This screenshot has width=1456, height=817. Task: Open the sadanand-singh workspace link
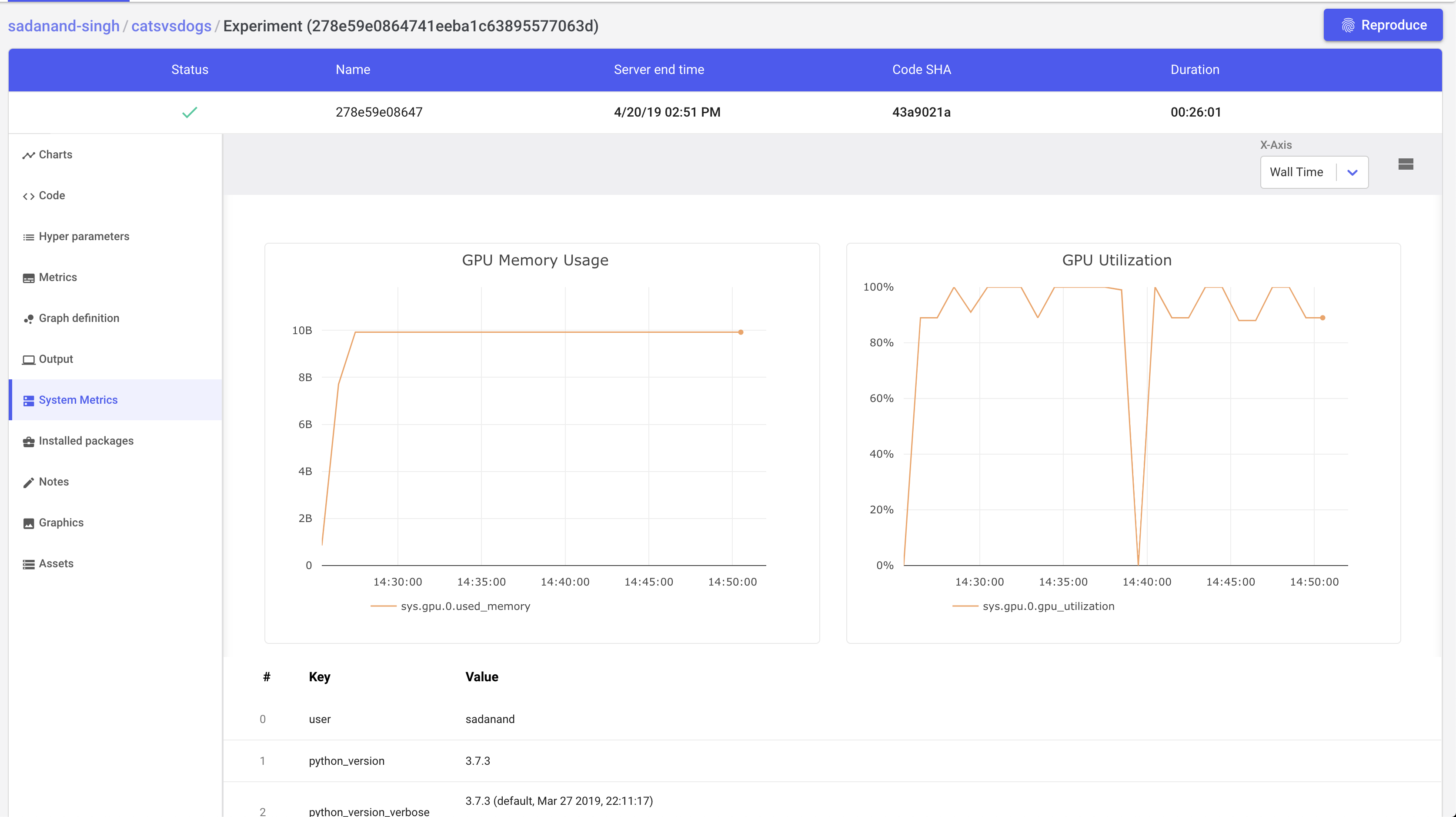tap(63, 26)
